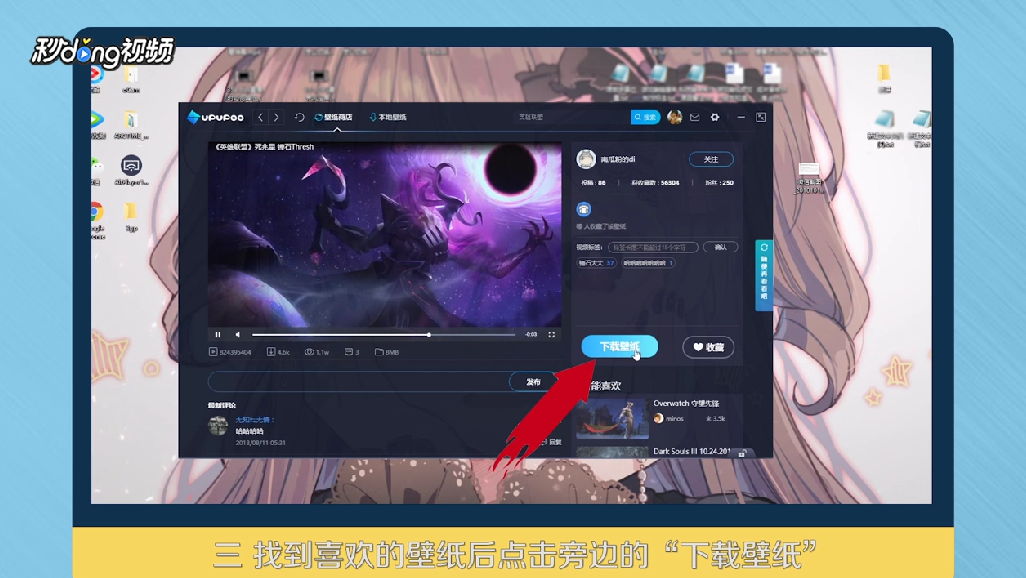Click the comment text input box

359,382
